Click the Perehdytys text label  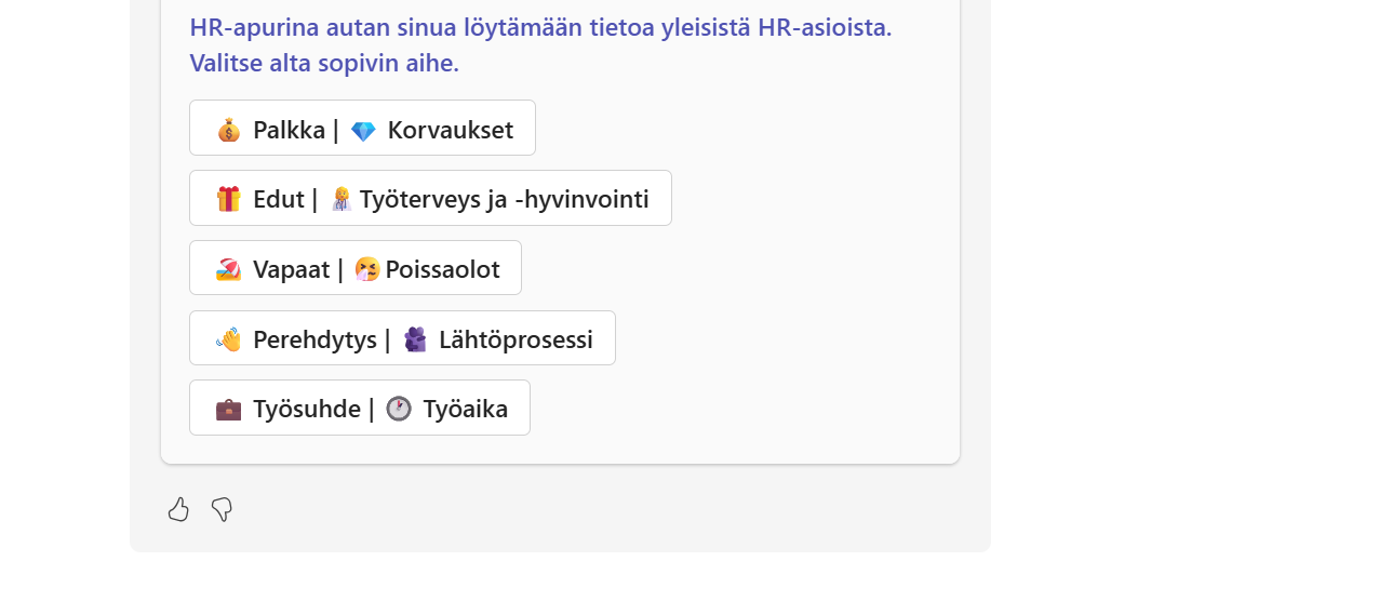pos(315,339)
